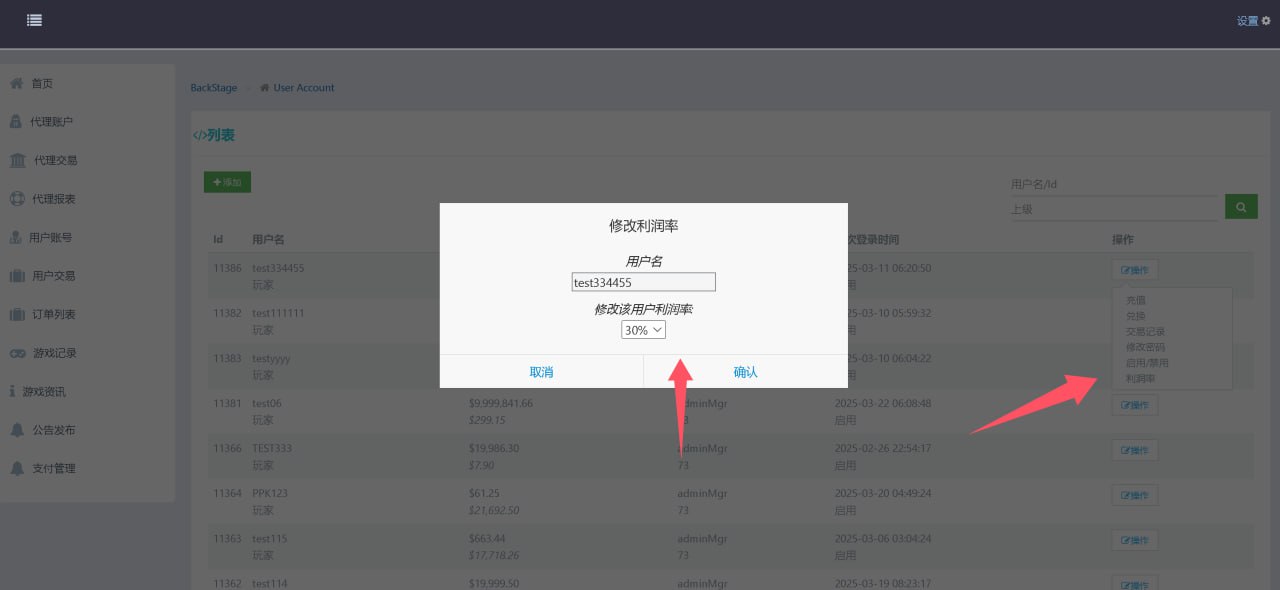Click the BackStage breadcrumb link
The image size is (1280, 590).
point(214,88)
